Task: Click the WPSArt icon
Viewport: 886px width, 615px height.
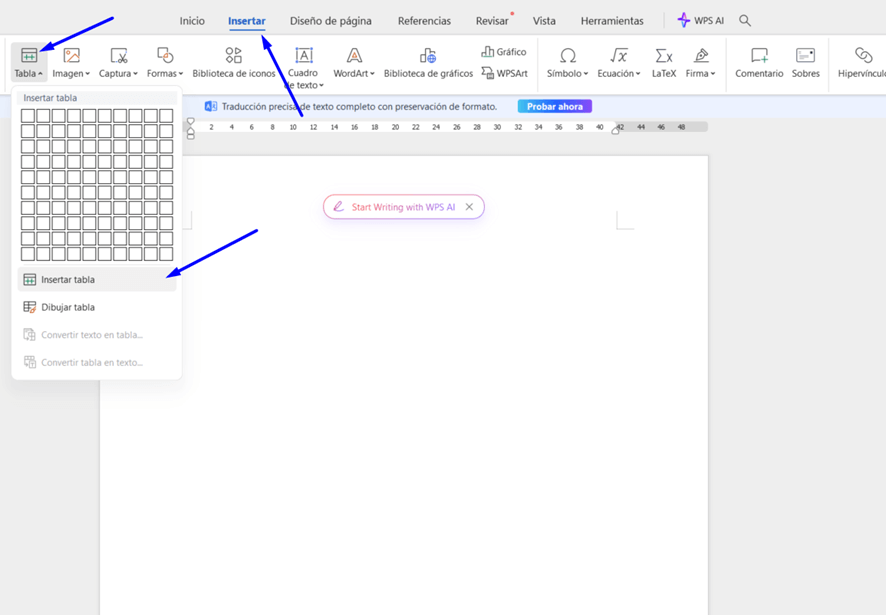Action: click(504, 73)
